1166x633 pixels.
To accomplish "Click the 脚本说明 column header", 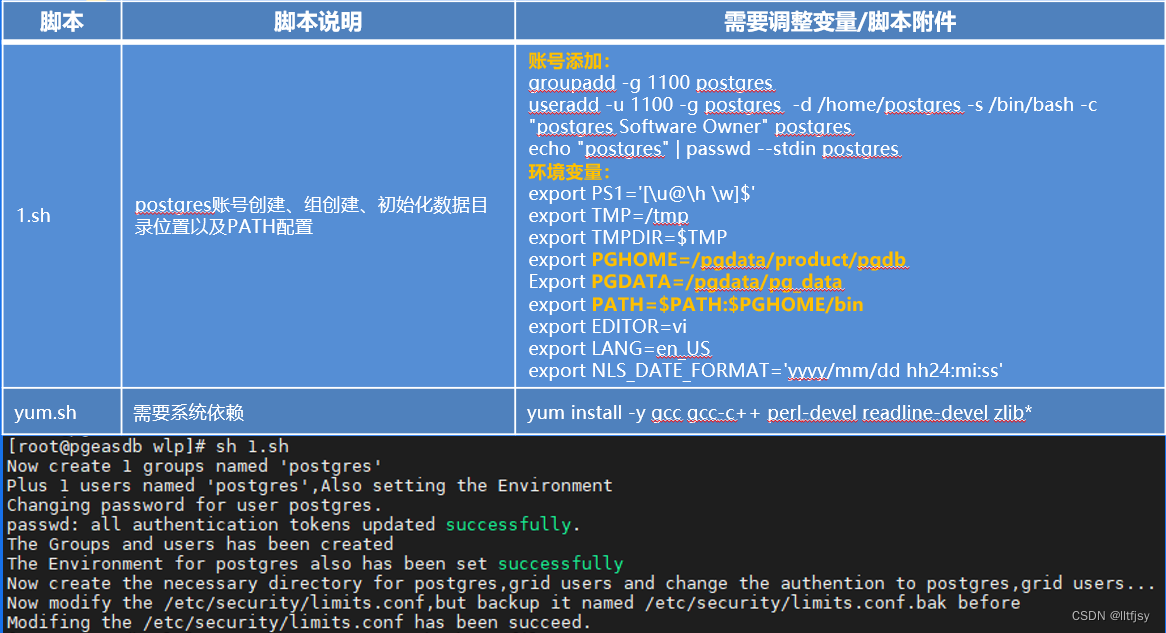I will pos(318,21).
